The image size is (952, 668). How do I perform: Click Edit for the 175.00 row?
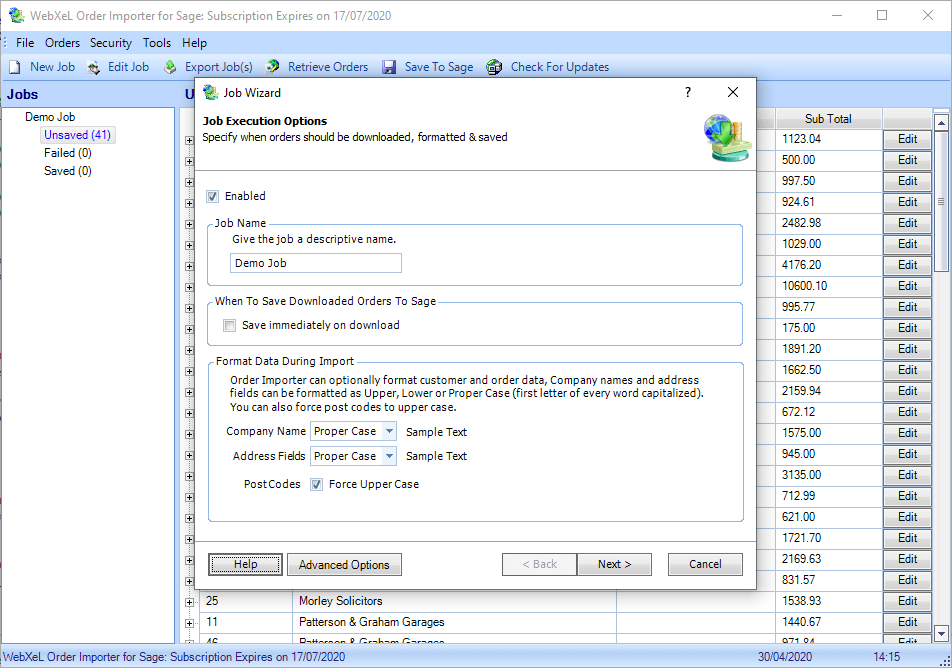click(x=907, y=328)
